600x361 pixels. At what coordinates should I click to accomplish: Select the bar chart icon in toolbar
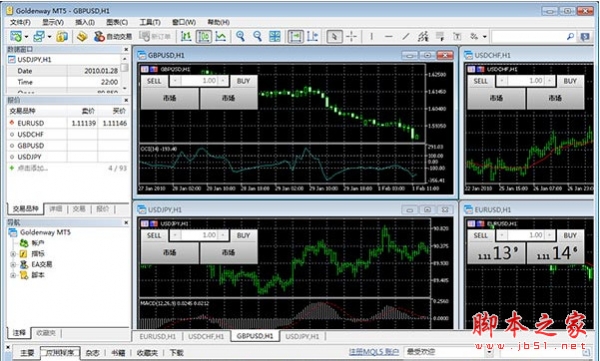tap(186, 37)
